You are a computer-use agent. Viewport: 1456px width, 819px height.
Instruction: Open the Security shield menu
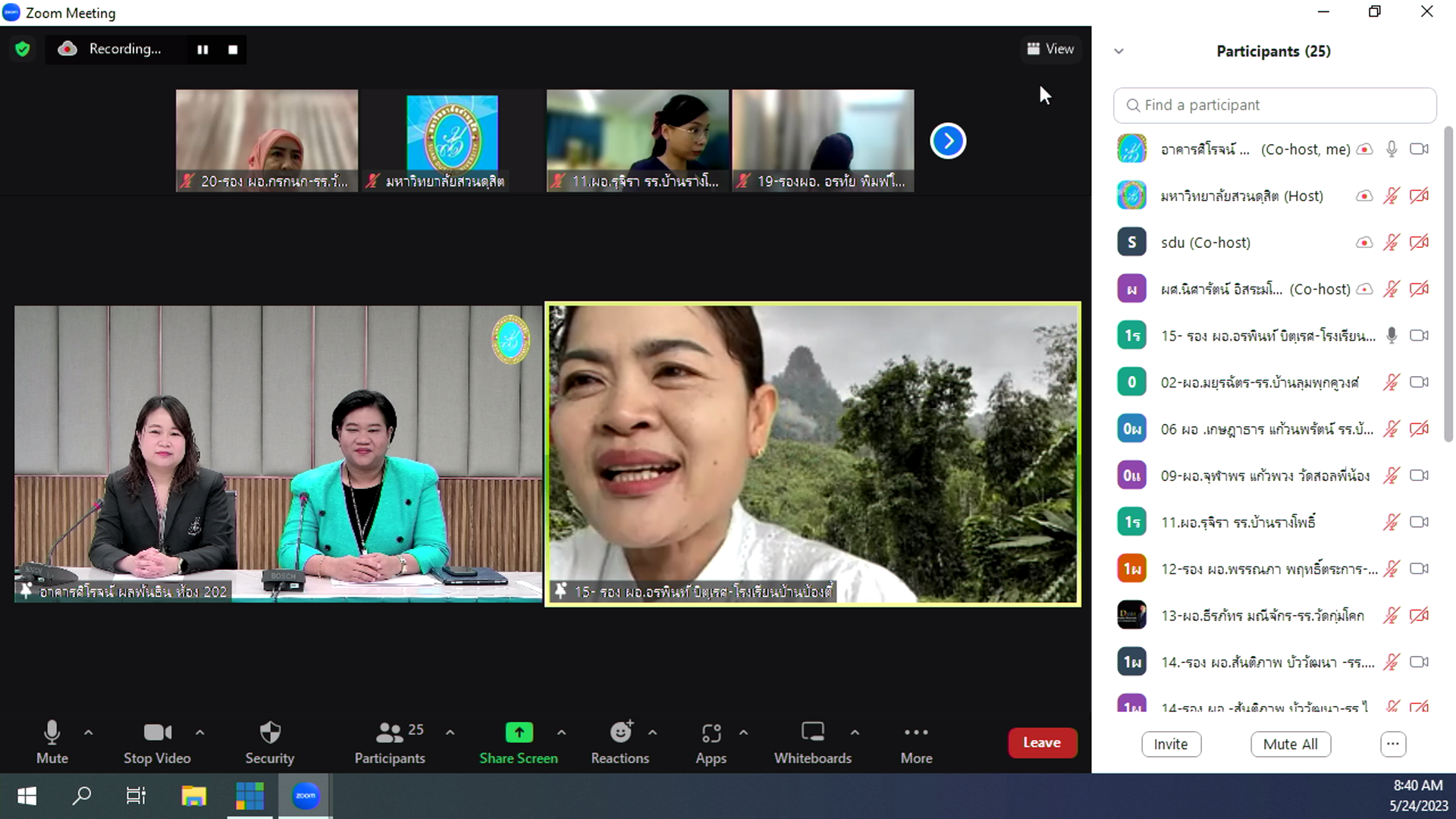[x=269, y=742]
